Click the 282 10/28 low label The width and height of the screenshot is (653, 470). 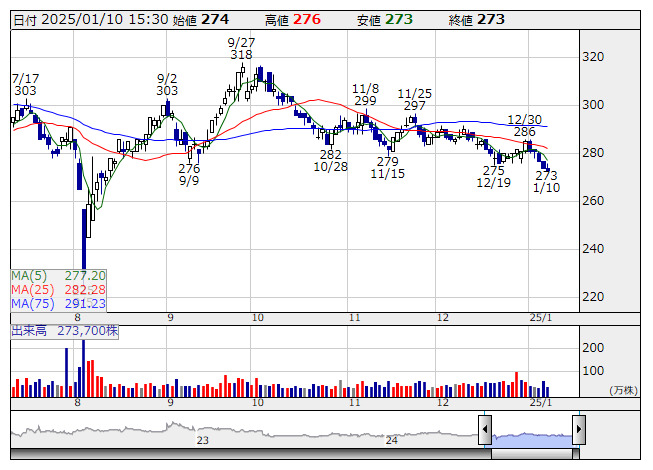point(331,161)
